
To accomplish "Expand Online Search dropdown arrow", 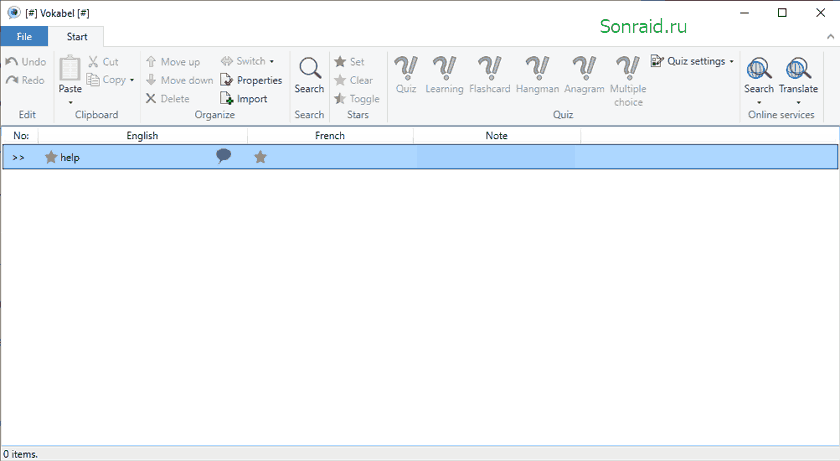I will click(x=759, y=102).
